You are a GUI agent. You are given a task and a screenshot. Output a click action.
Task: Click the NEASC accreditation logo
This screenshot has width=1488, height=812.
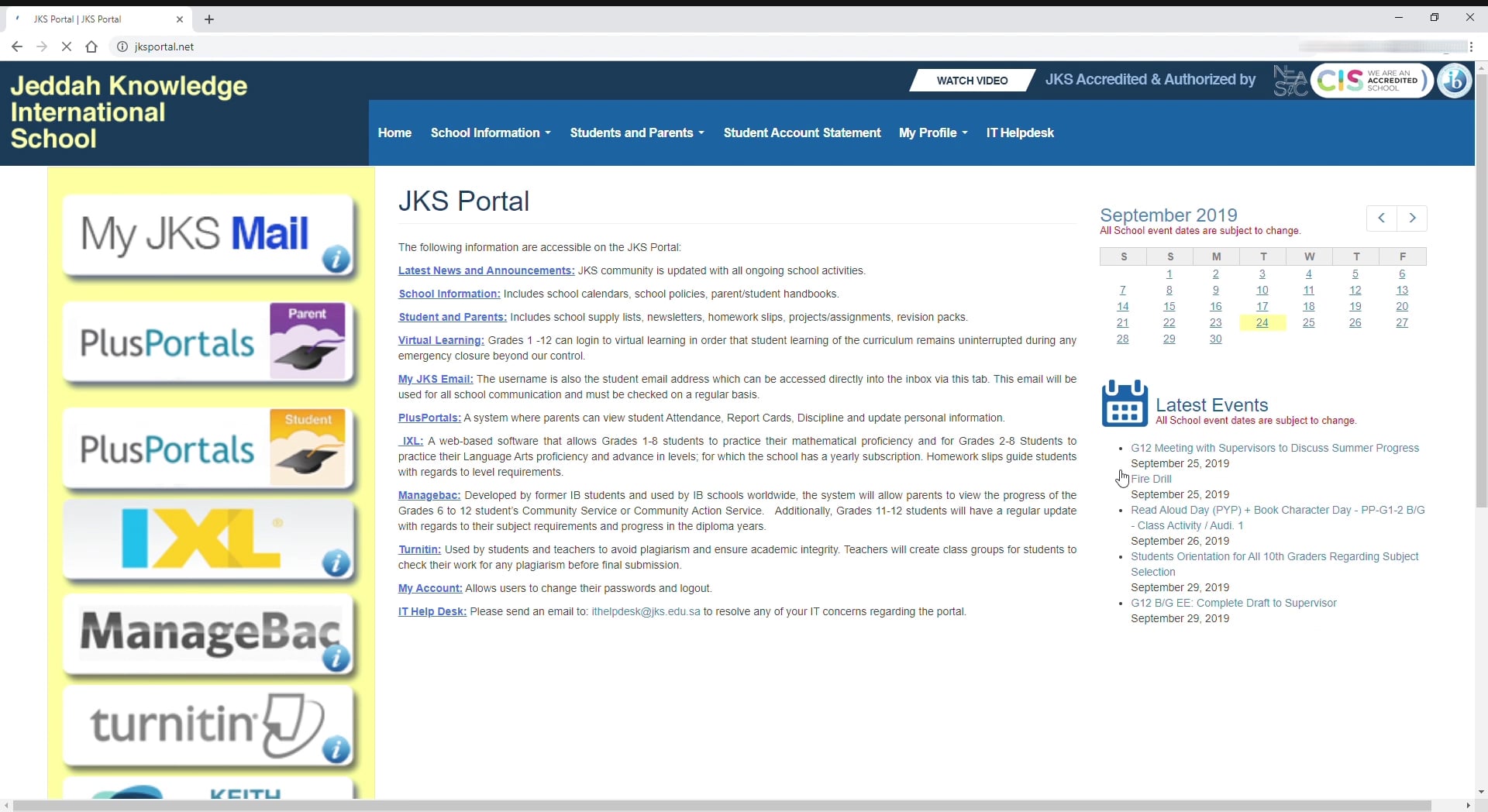[1290, 80]
